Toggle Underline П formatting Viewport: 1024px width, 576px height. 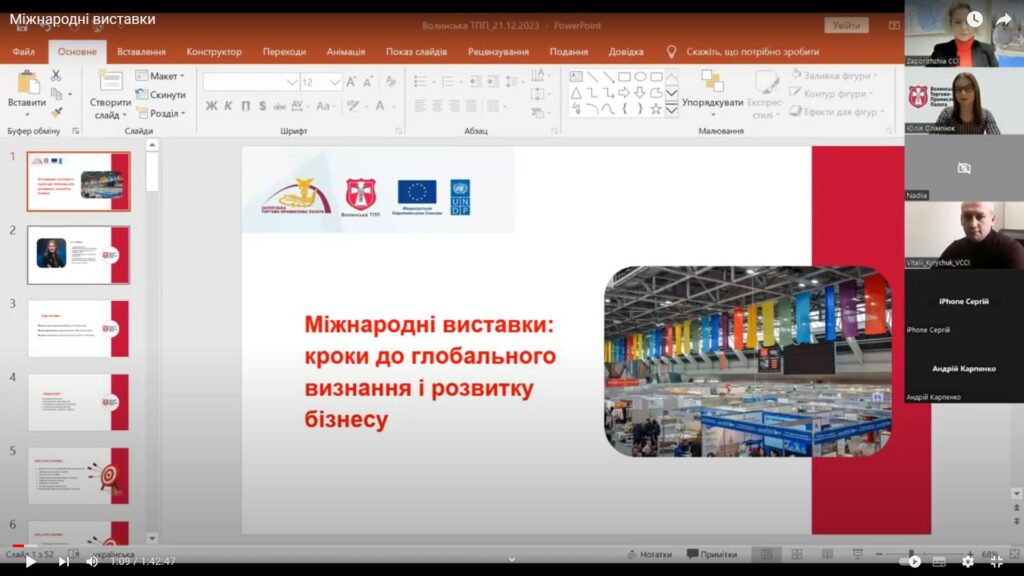[246, 106]
